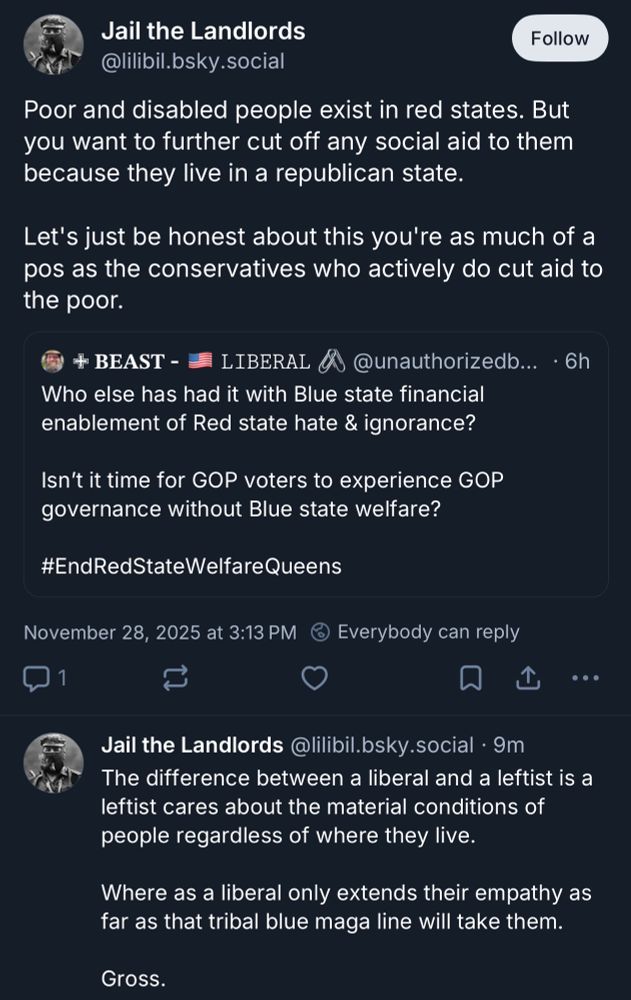Bookmark this post

[x=470, y=679]
